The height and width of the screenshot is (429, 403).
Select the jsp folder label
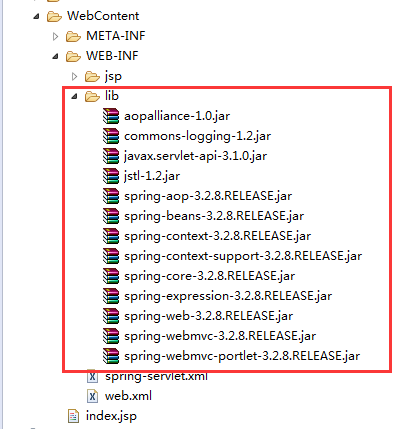(x=113, y=77)
